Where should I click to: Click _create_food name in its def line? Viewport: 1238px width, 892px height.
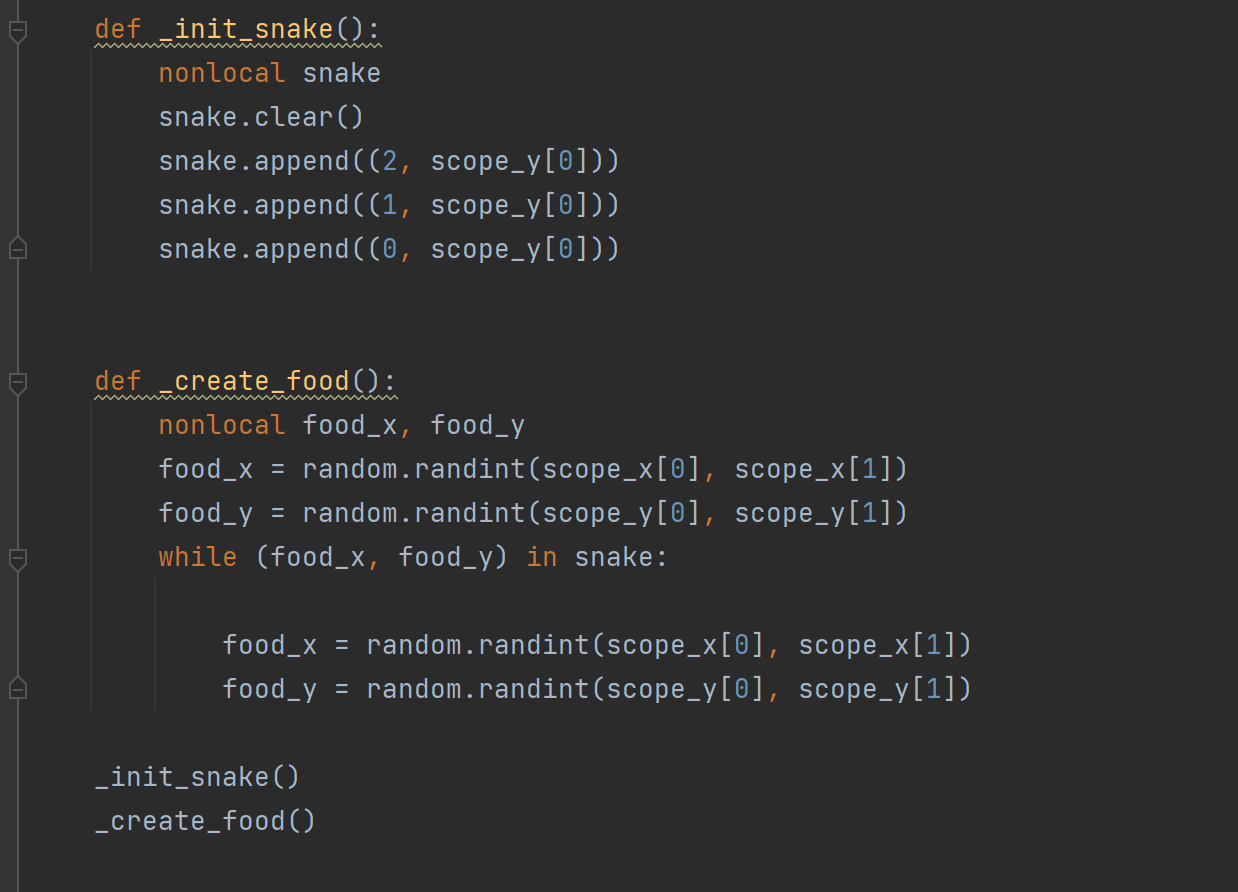(x=254, y=381)
